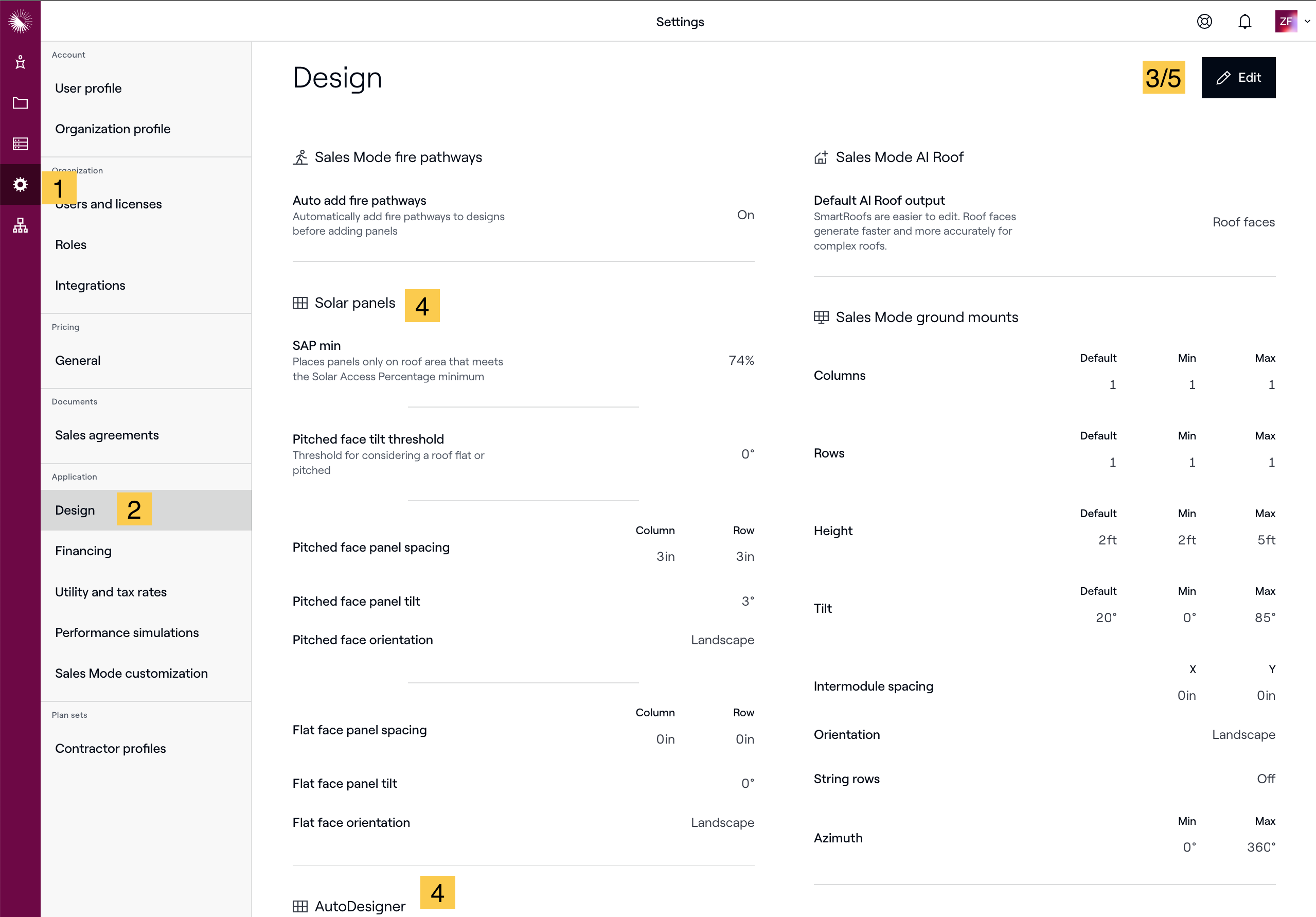Open Sales Mode customization page

[131, 673]
